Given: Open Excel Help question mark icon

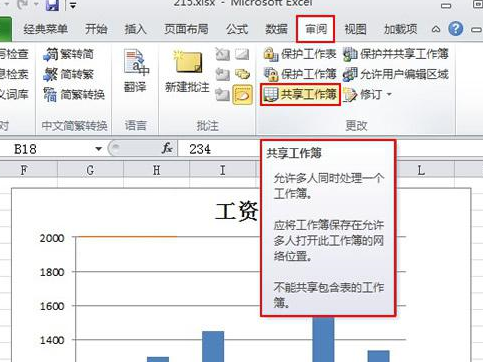Looking at the screenshot, I should [x=456, y=29].
